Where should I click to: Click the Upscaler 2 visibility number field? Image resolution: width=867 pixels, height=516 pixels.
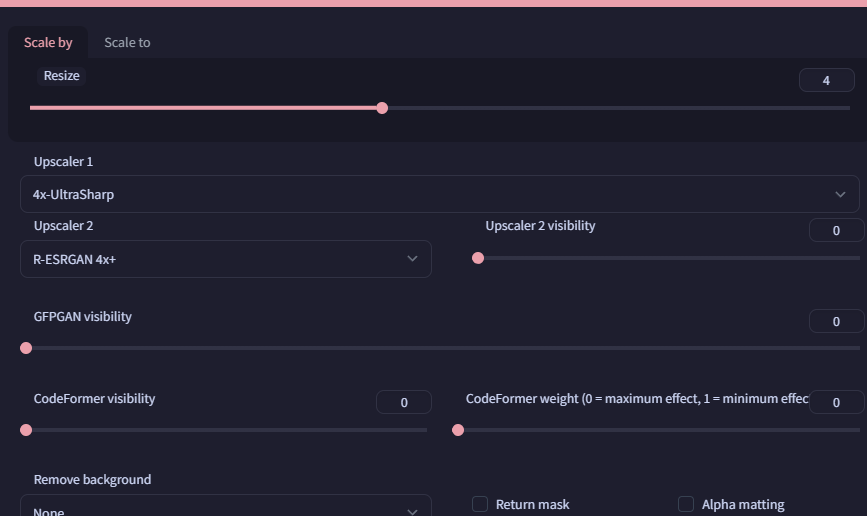click(836, 230)
